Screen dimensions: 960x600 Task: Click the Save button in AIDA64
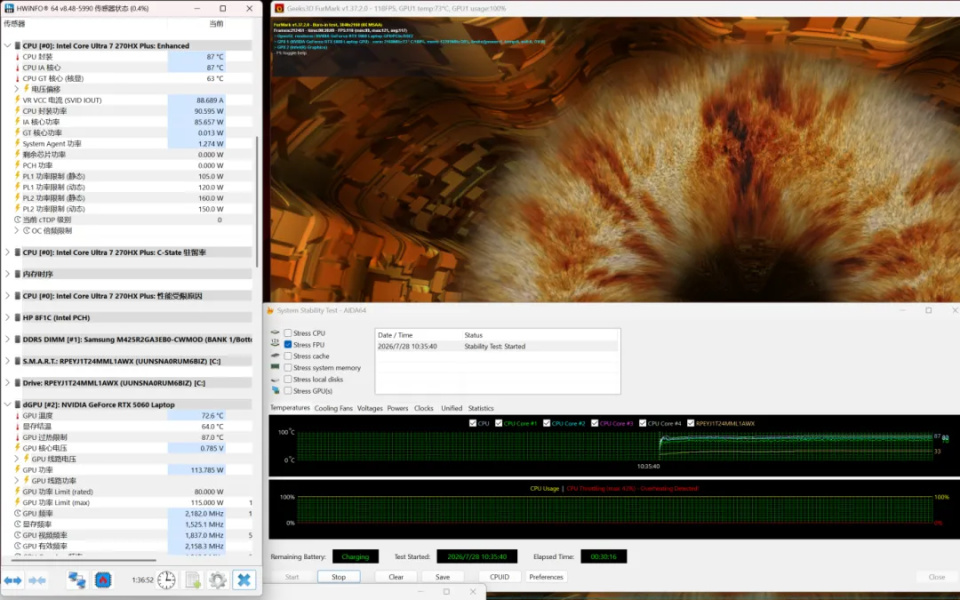[443, 577]
